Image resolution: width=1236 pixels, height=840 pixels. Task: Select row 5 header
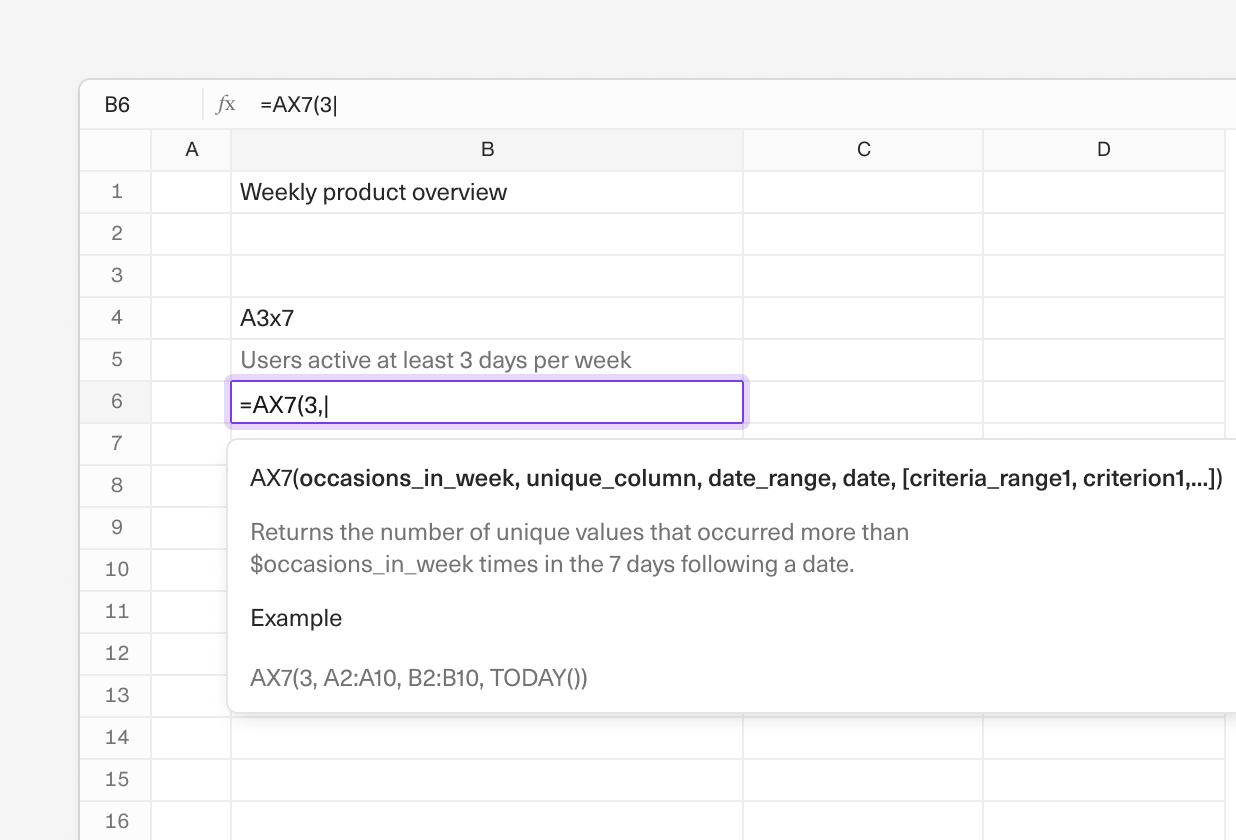click(x=117, y=359)
